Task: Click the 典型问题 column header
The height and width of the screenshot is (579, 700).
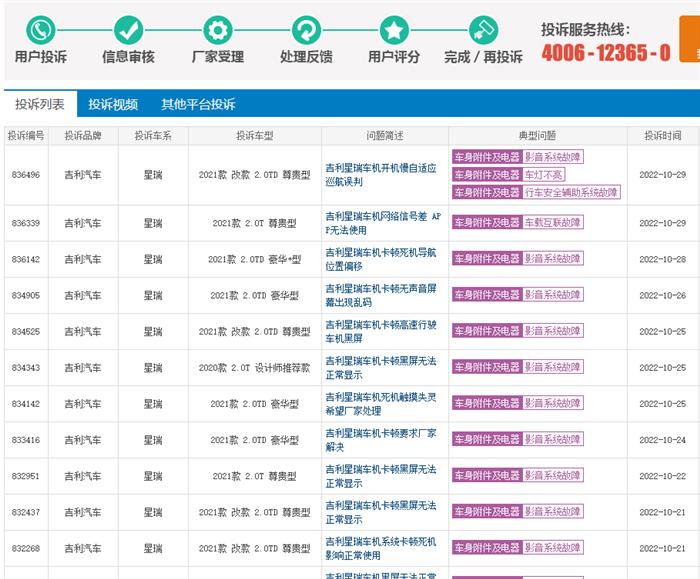Action: (538, 136)
